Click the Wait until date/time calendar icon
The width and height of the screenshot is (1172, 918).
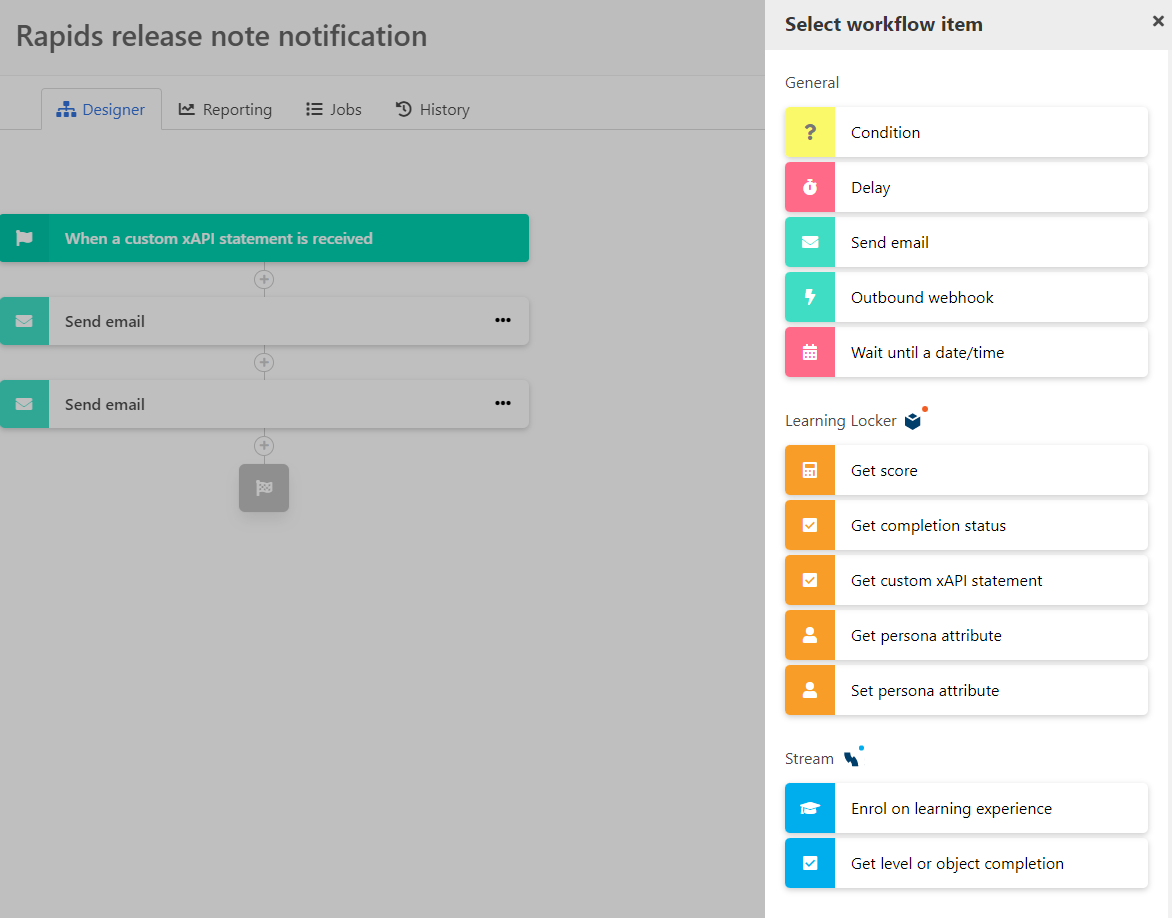pyautogui.click(x=810, y=352)
